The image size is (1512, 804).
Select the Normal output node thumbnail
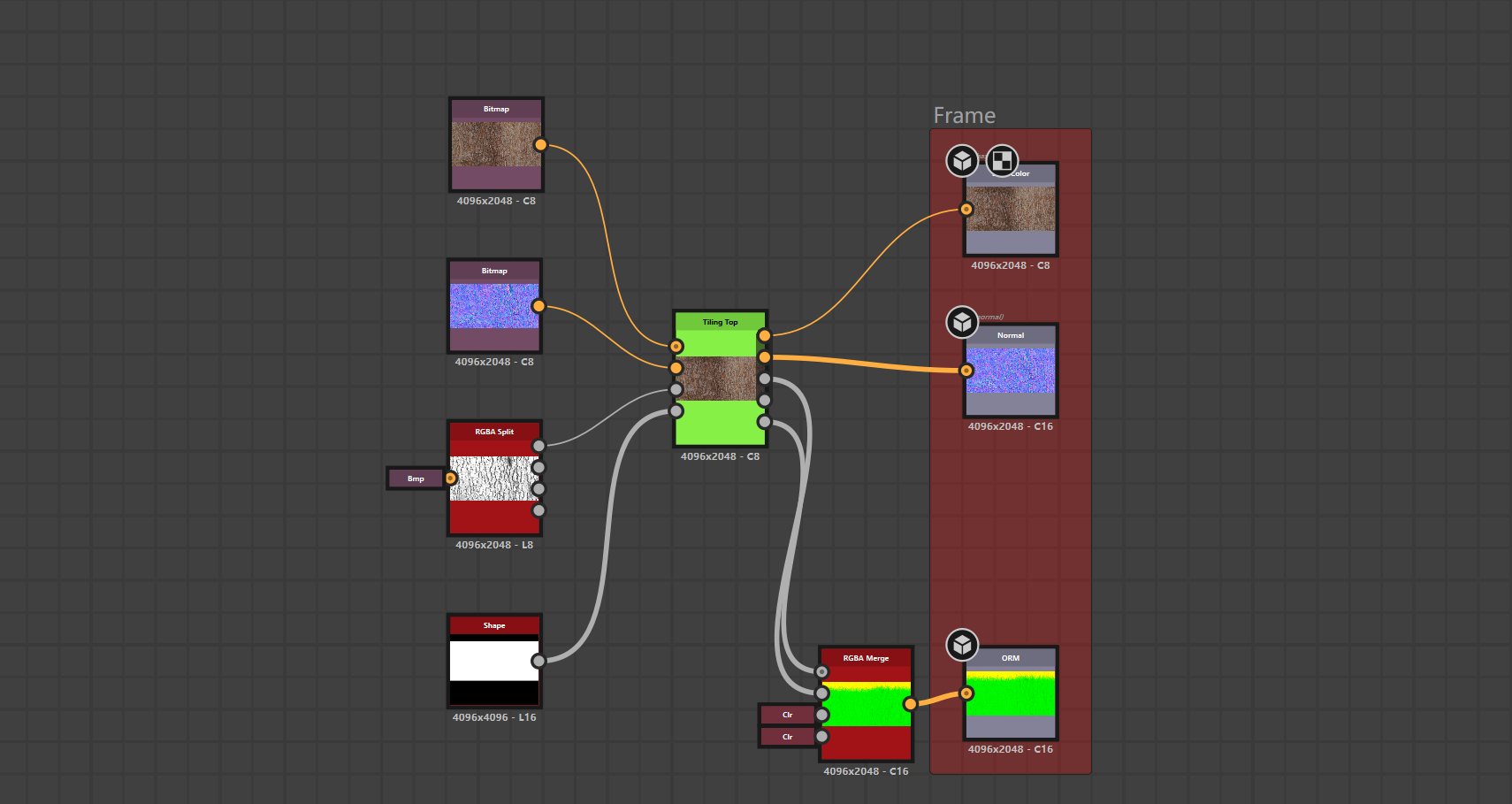tap(1011, 371)
